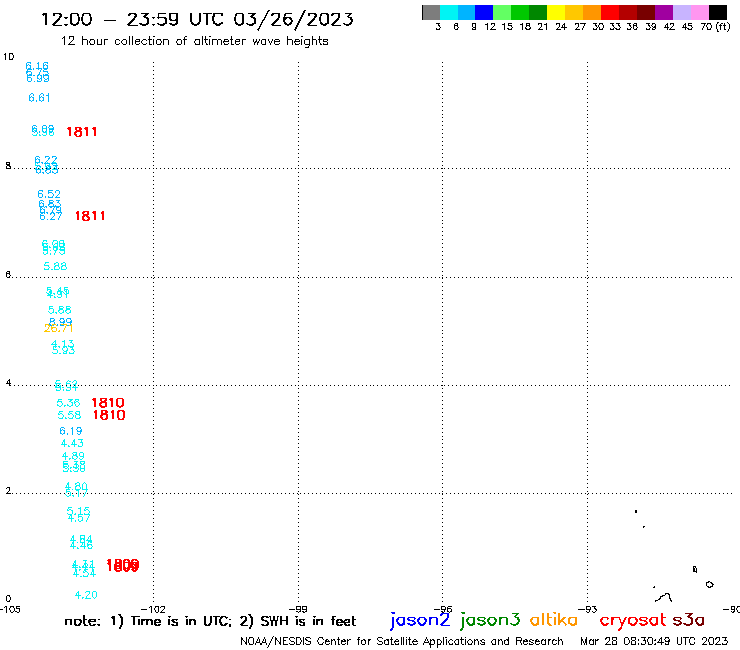
Task: Click the light green legend swatch
Action: (x=502, y=12)
